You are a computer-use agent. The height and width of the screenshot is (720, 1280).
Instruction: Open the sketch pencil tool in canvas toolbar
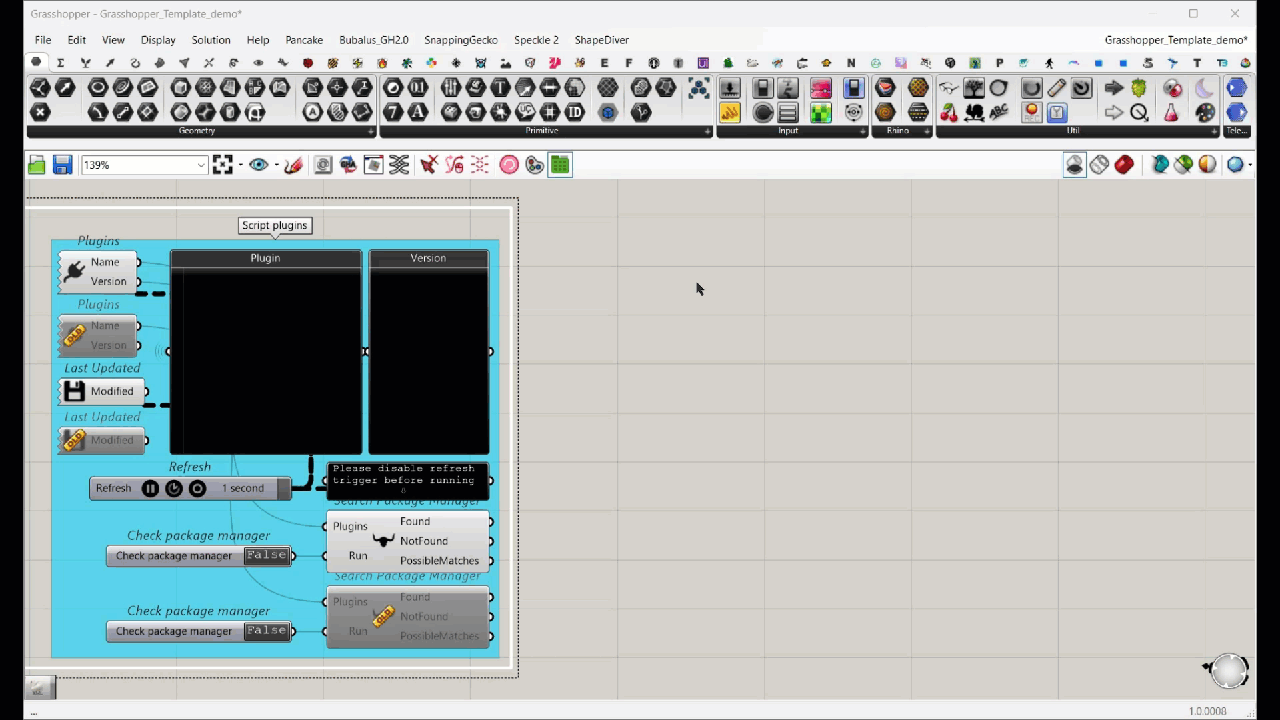point(293,165)
